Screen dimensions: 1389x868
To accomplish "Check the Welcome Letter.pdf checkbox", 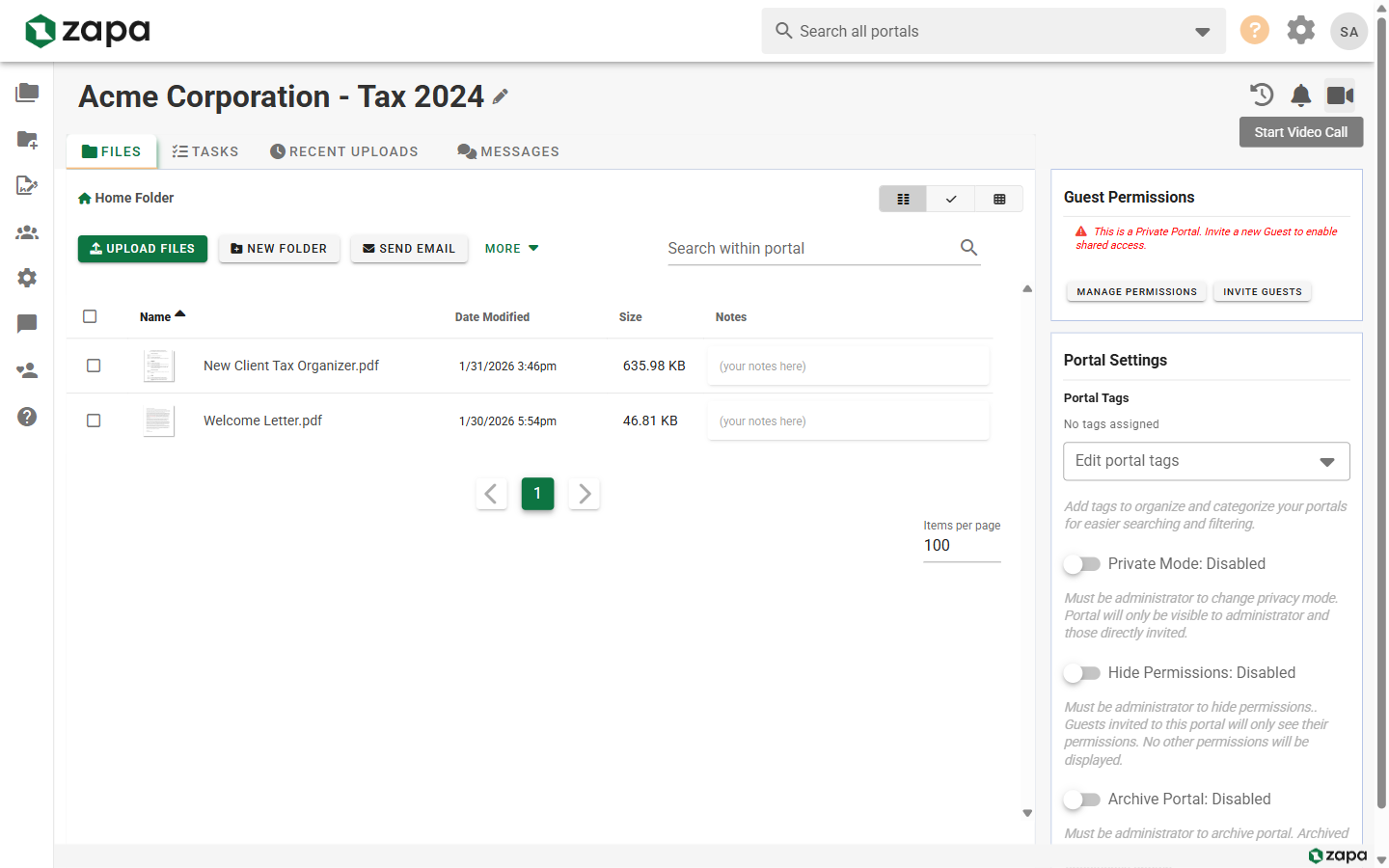I will click(x=94, y=420).
